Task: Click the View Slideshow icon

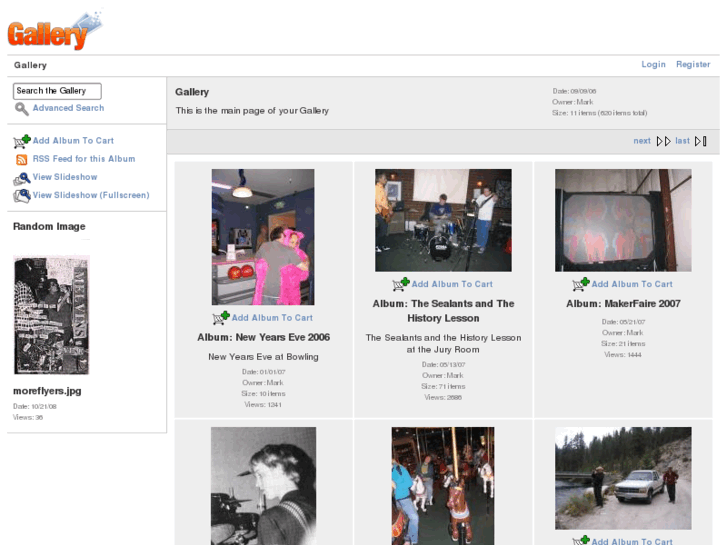Action: (x=21, y=178)
